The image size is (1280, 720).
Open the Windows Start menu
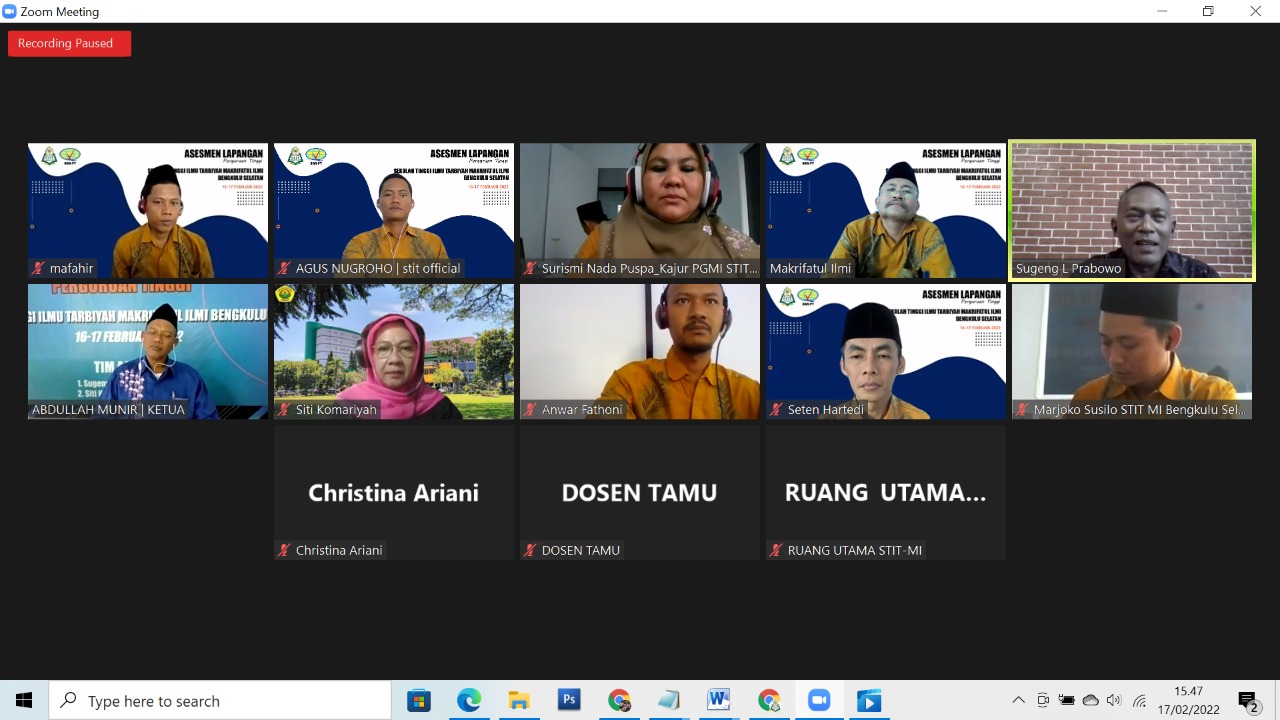click(x=24, y=701)
